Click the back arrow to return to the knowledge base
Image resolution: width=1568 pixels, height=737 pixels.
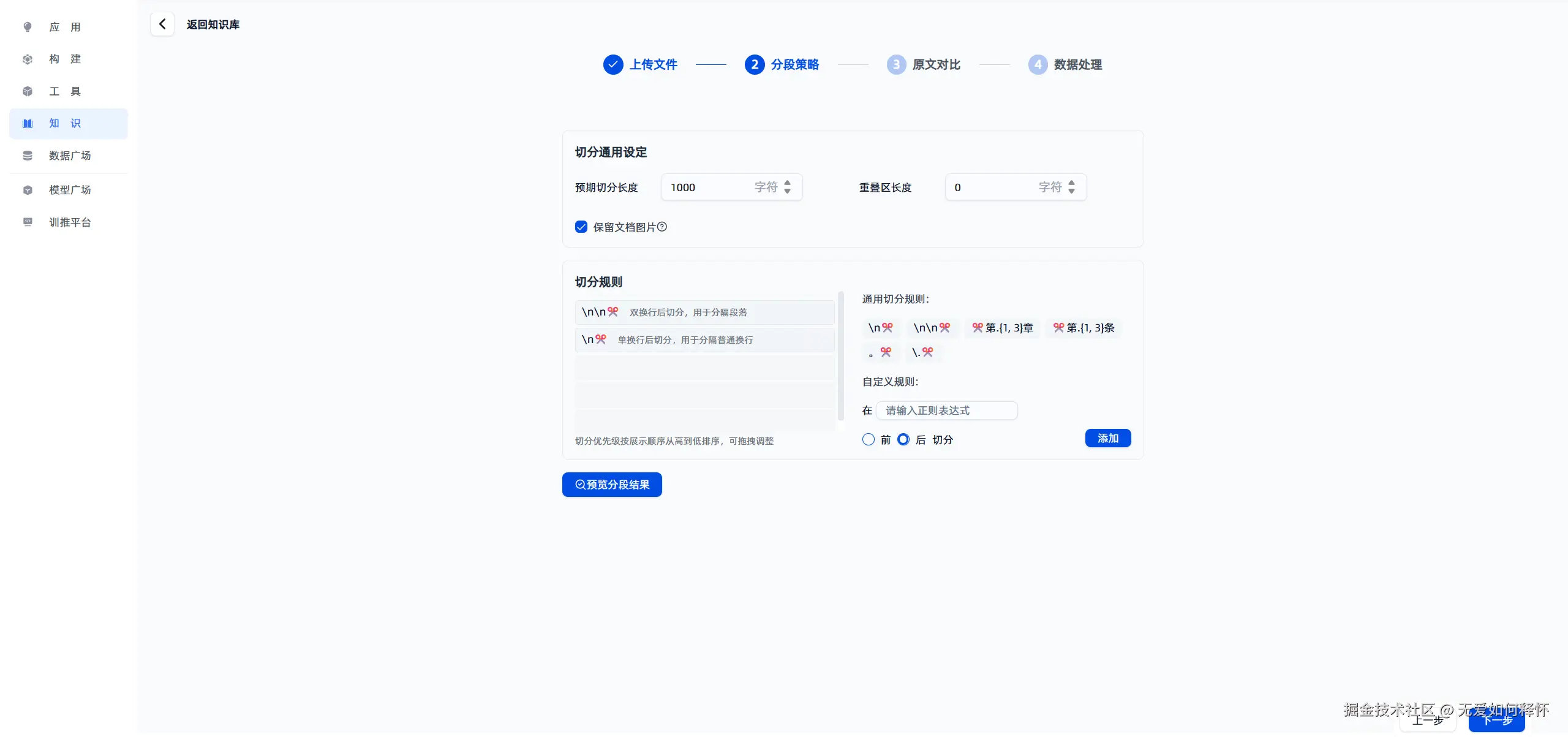tap(162, 25)
